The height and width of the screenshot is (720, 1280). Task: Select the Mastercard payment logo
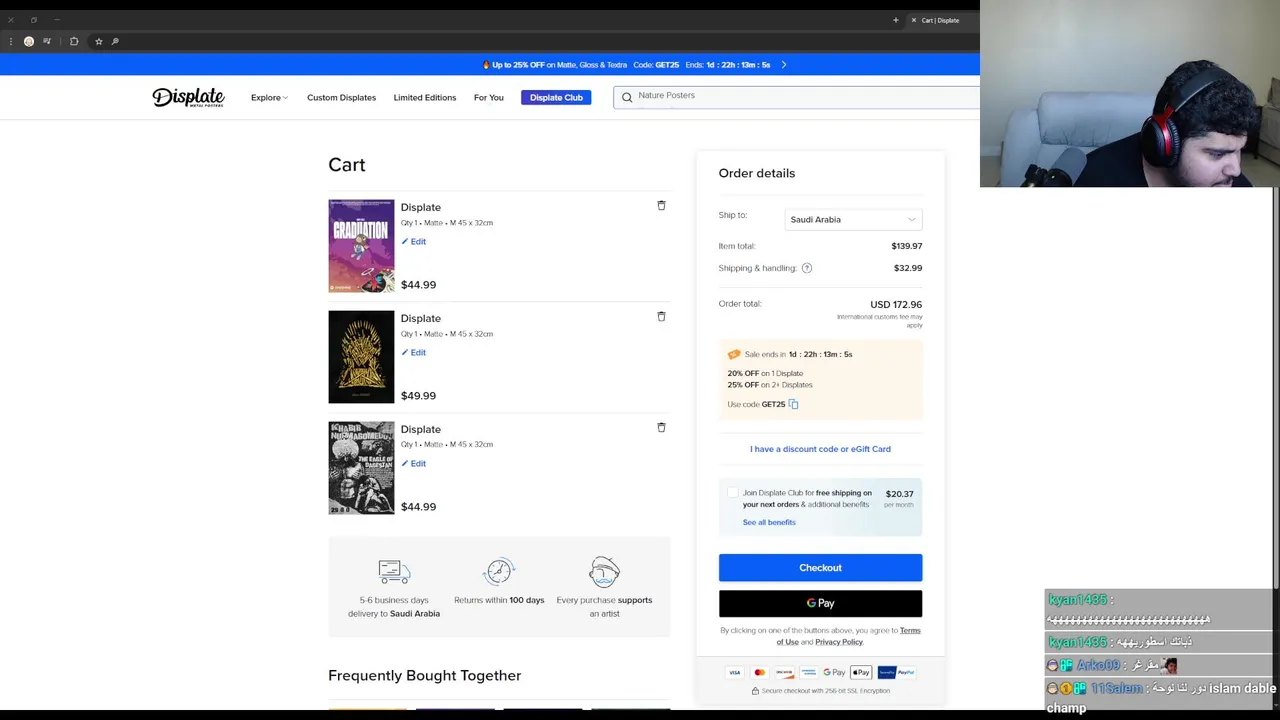(759, 672)
